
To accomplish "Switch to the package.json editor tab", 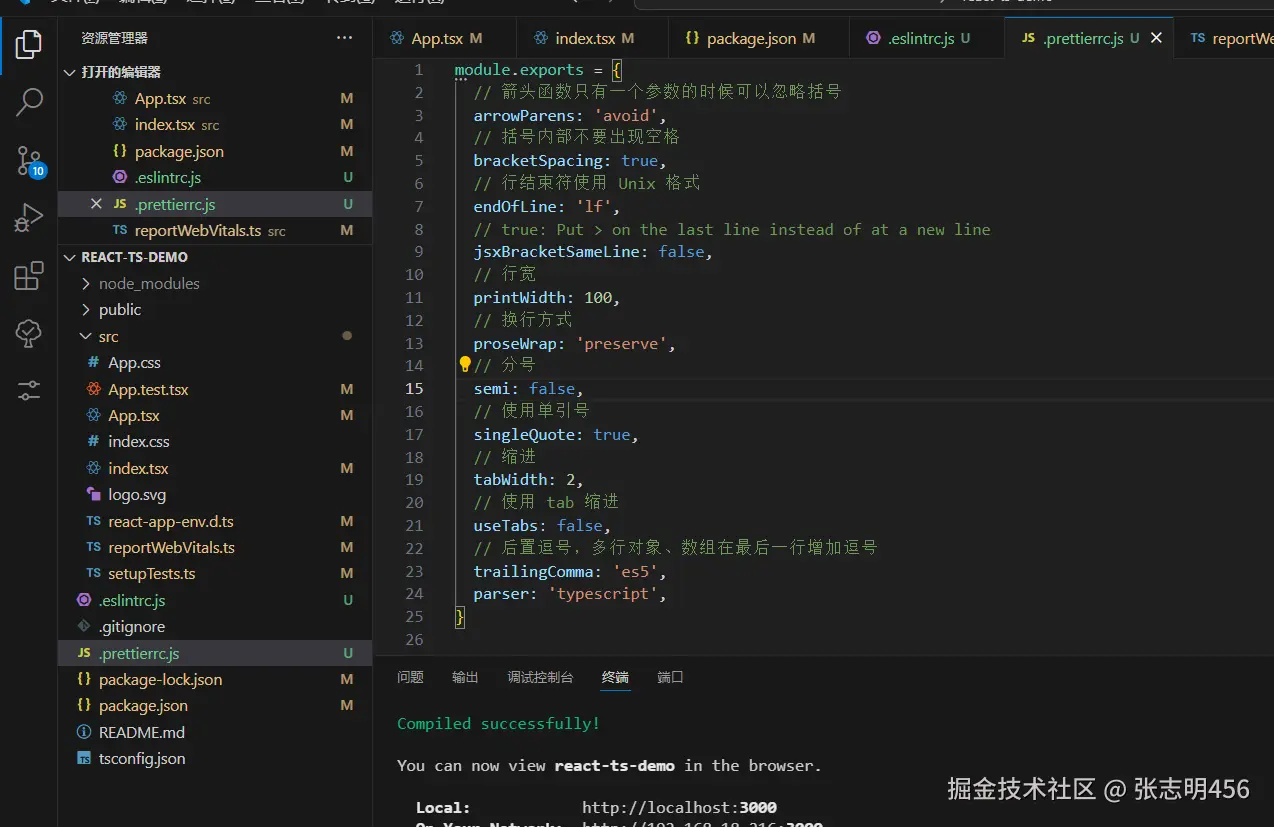I will 758,38.
